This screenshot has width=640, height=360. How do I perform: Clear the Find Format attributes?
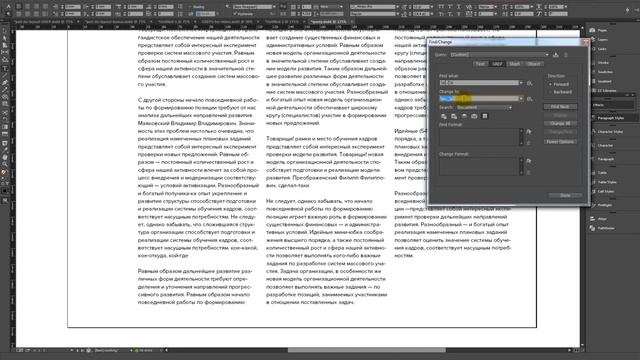[x=529, y=143]
